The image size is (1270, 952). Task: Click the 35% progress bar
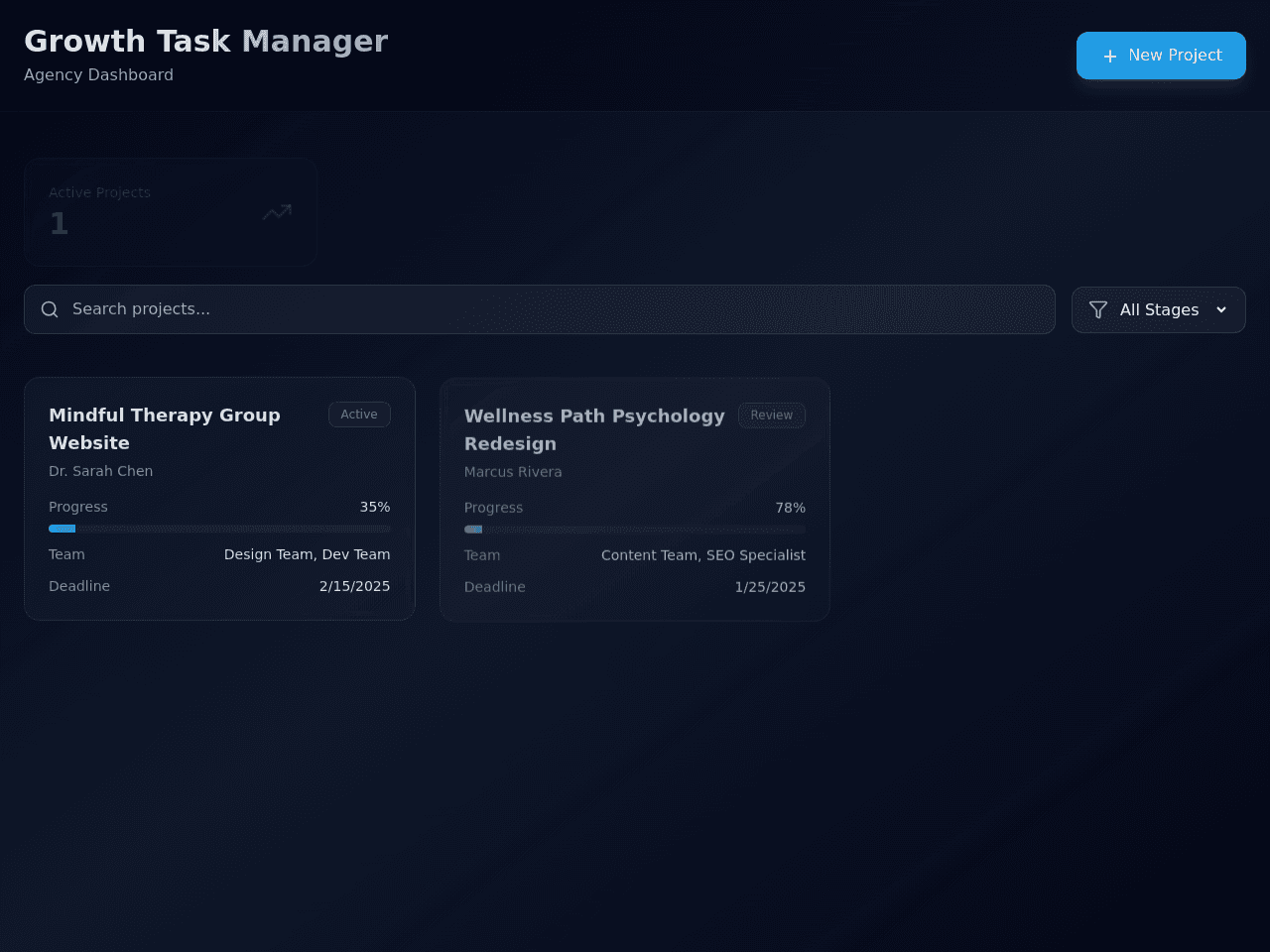click(219, 529)
